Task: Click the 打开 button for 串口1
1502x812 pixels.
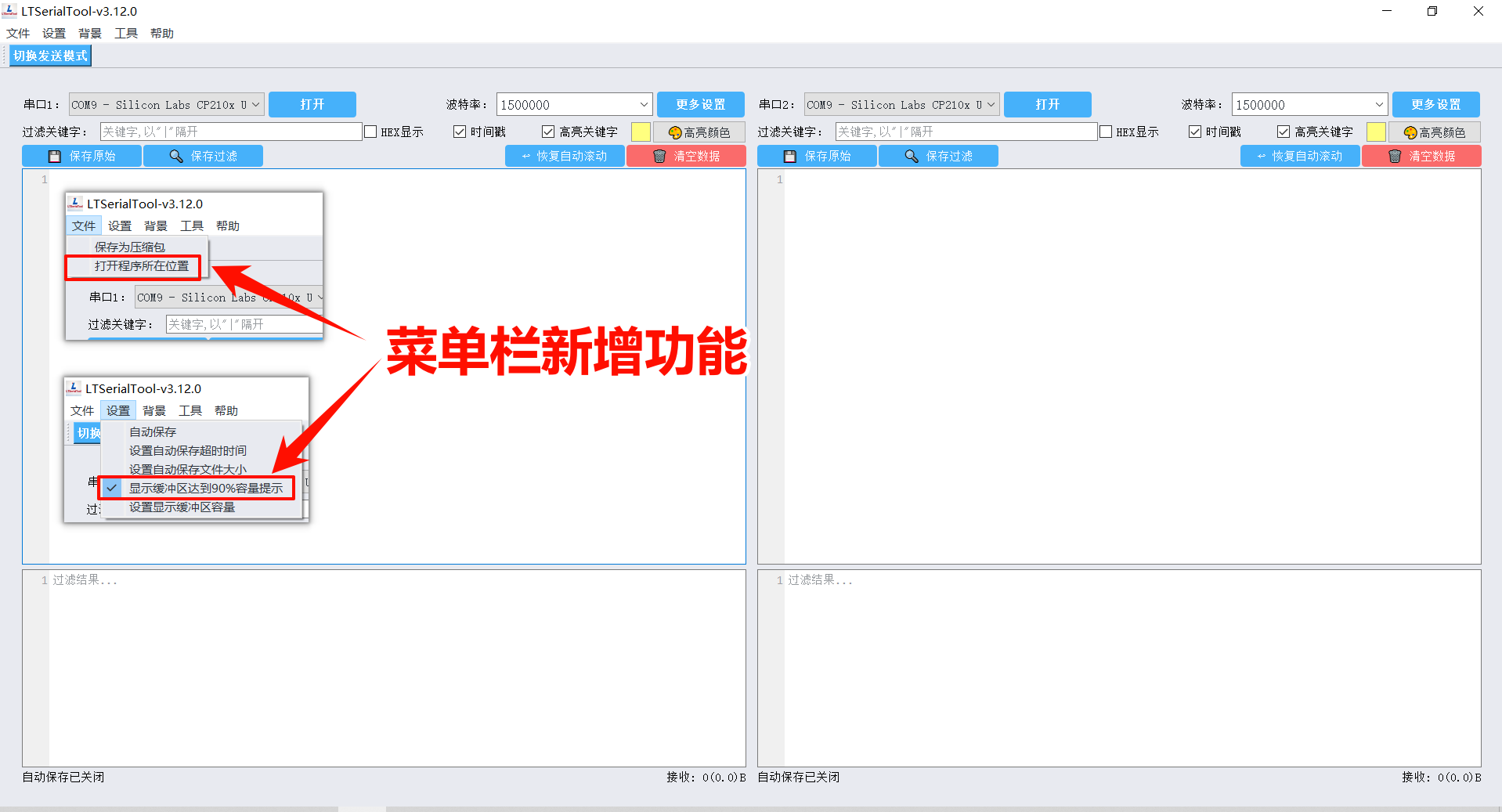Action: [x=312, y=104]
